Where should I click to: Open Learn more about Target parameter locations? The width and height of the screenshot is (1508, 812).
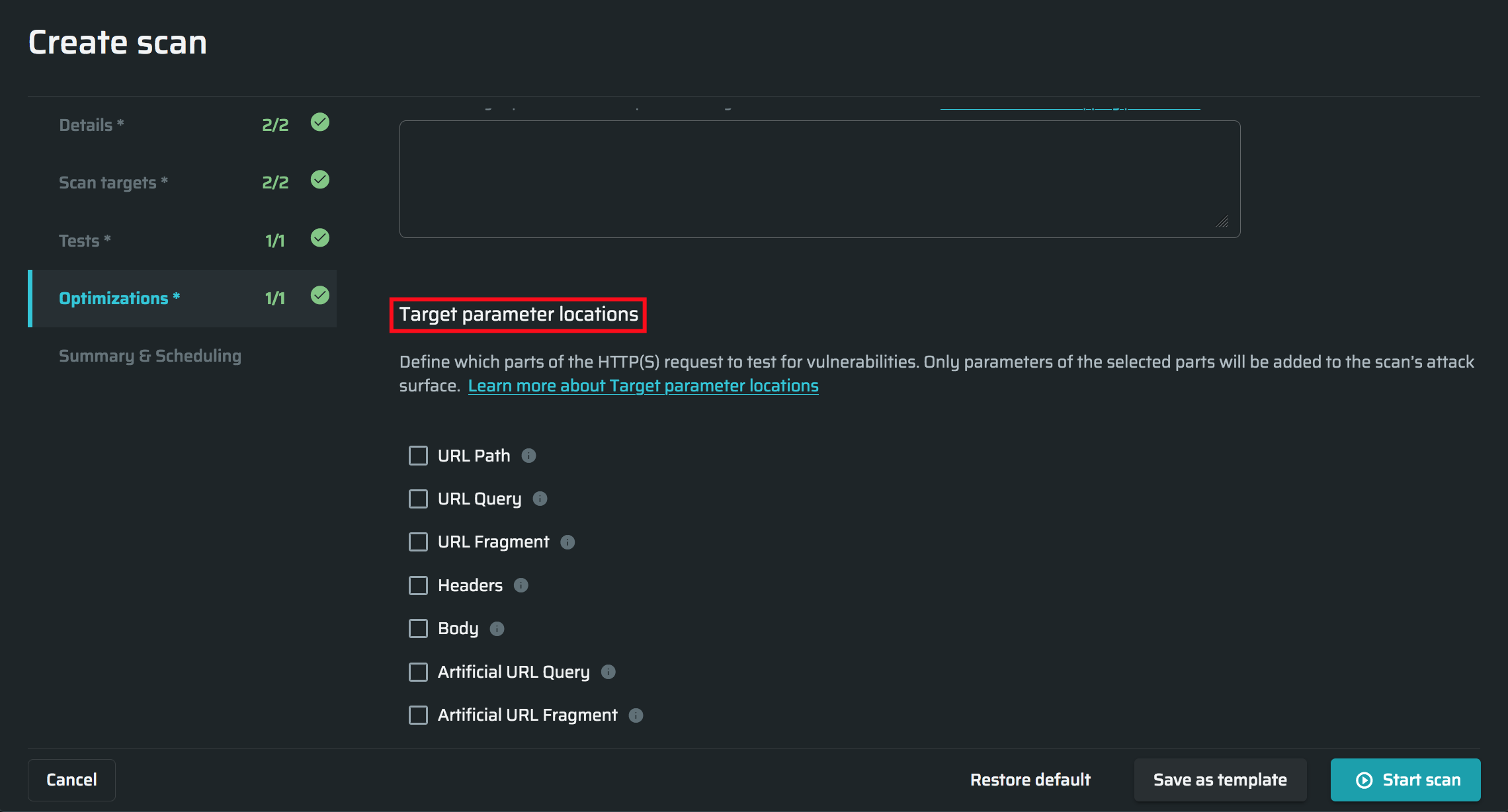643,386
